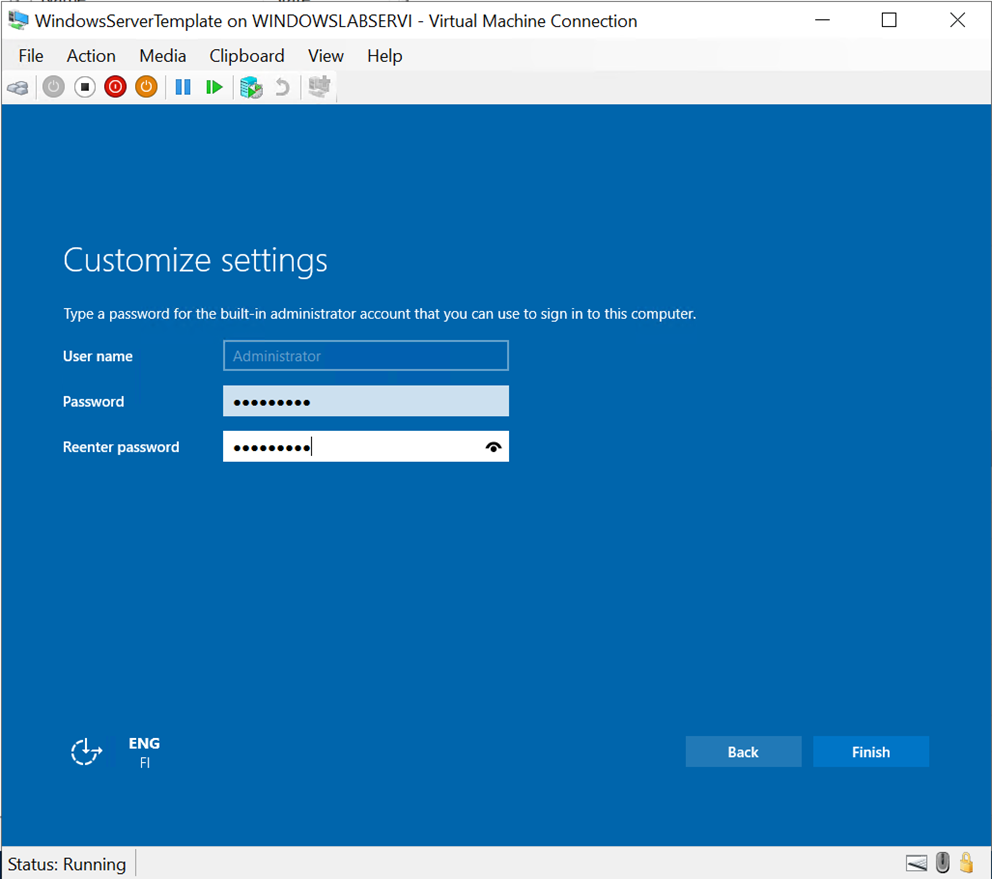Click into the Password field
The height and width of the screenshot is (879, 992).
coord(365,402)
